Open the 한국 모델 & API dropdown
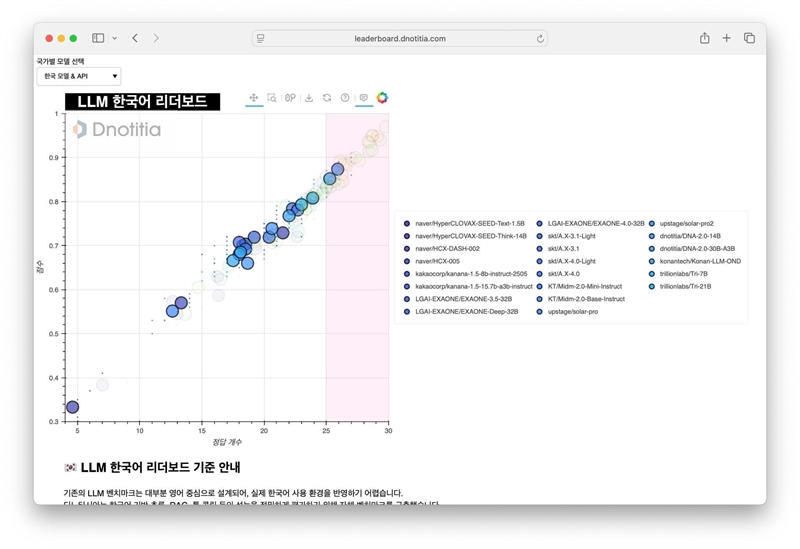The width and height of the screenshot is (800, 549). 79,76
